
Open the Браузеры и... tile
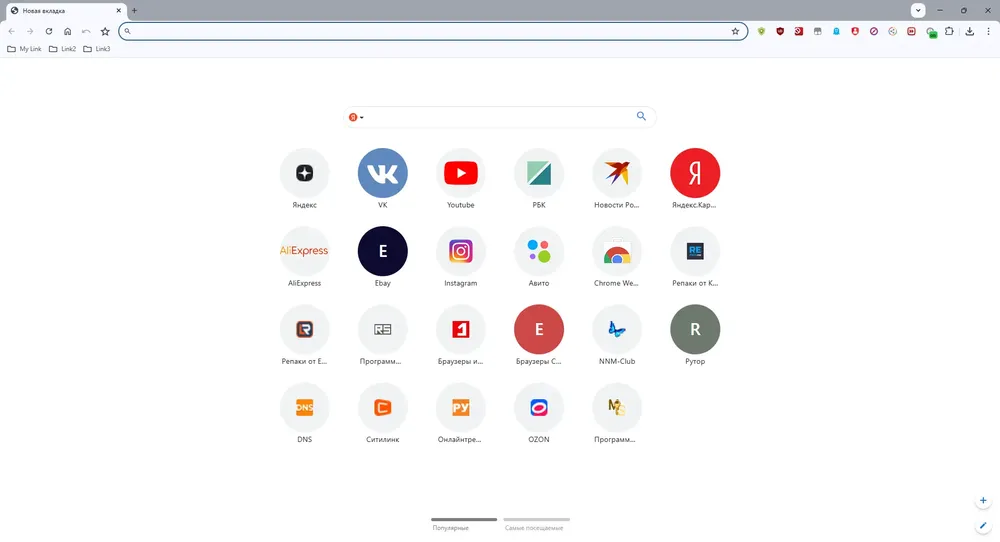click(460, 329)
